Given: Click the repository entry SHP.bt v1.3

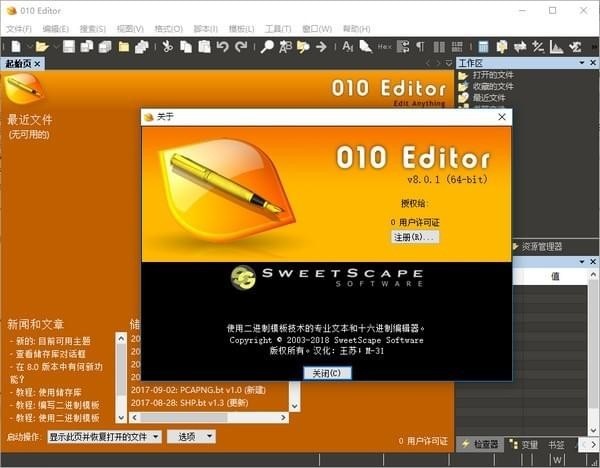Looking at the screenshot, I should pyautogui.click(x=189, y=403).
